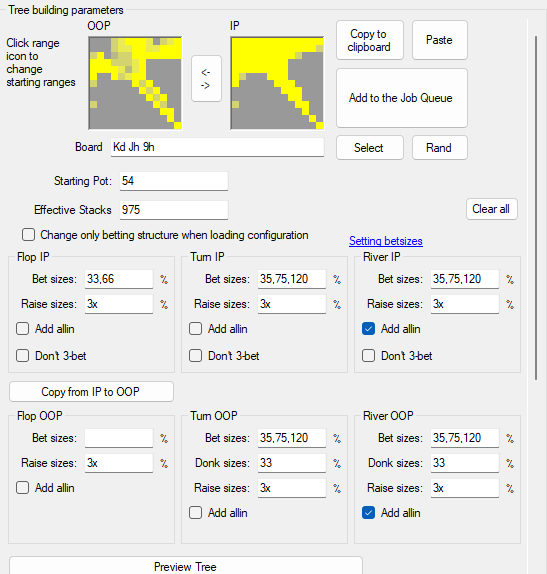547x574 pixels.
Task: Add configuration to the Job Queue
Action: [x=402, y=98]
